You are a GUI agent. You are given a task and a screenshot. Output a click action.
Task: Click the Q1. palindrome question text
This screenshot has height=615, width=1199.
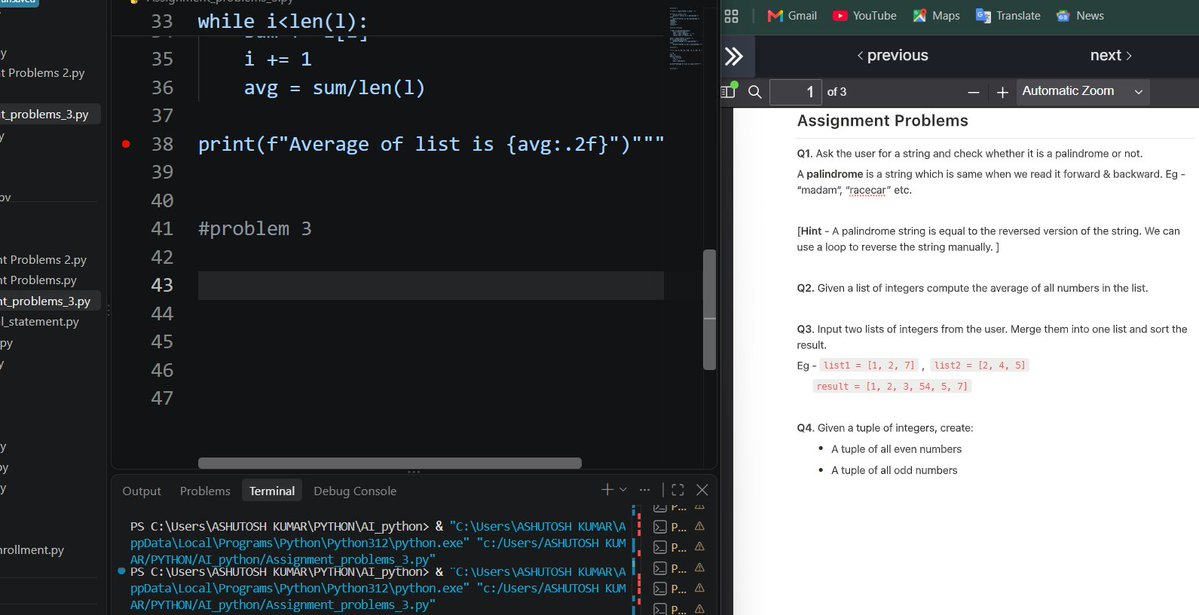click(970, 153)
